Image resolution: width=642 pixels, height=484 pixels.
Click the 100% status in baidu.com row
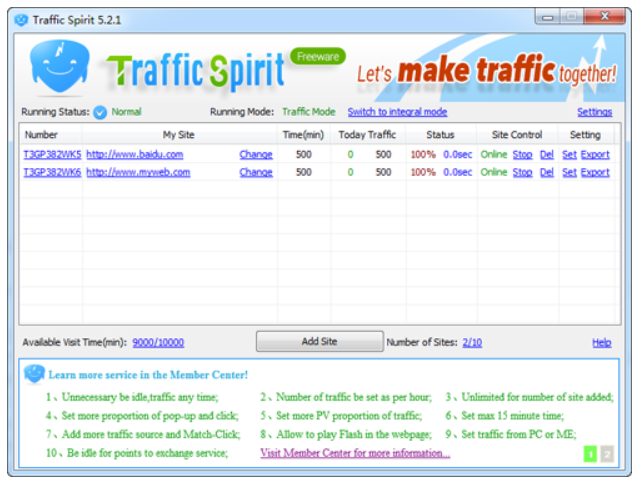pyautogui.click(x=423, y=154)
